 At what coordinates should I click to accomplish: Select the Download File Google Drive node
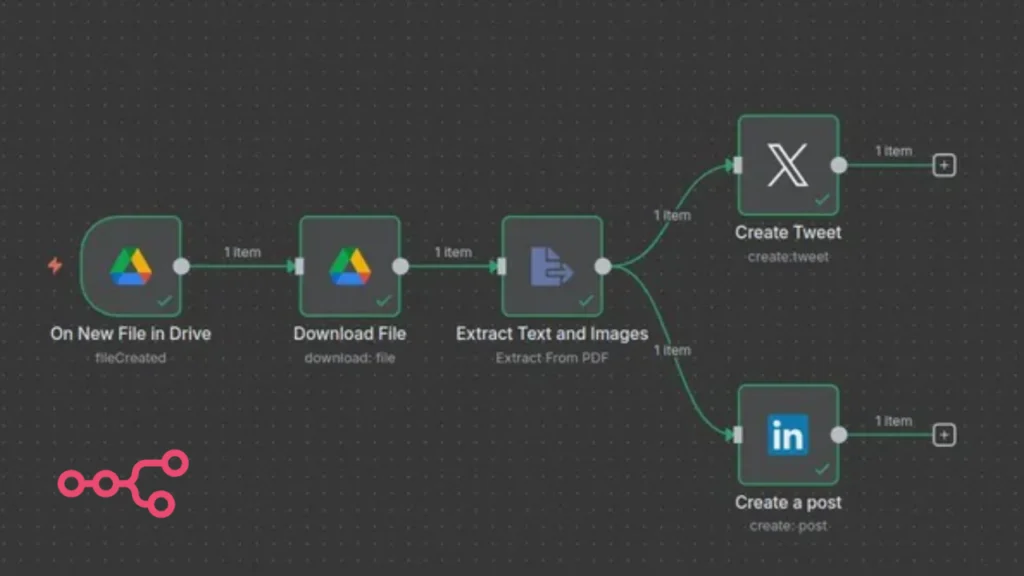coord(350,266)
